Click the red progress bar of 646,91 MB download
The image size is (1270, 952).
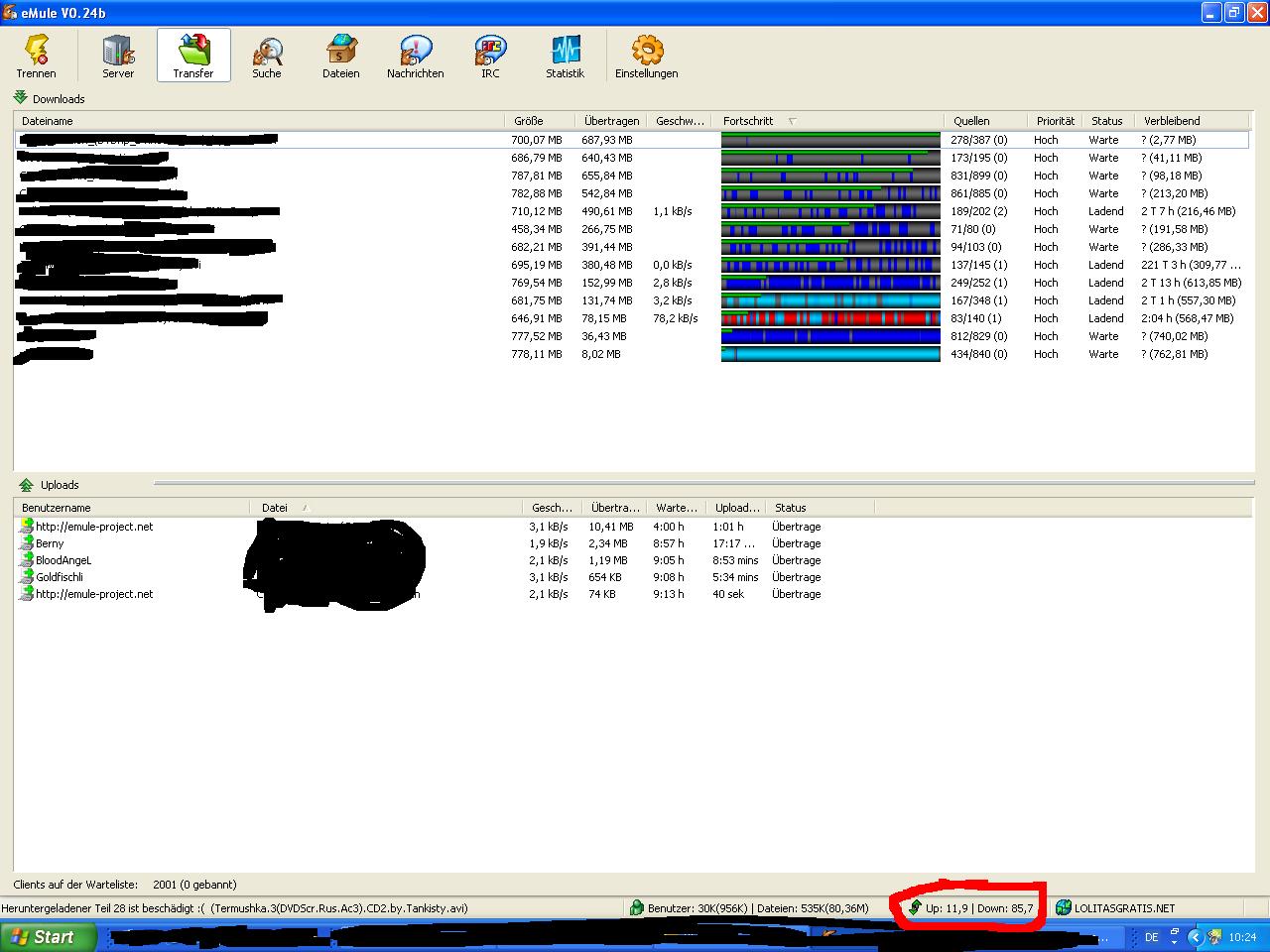[830, 318]
